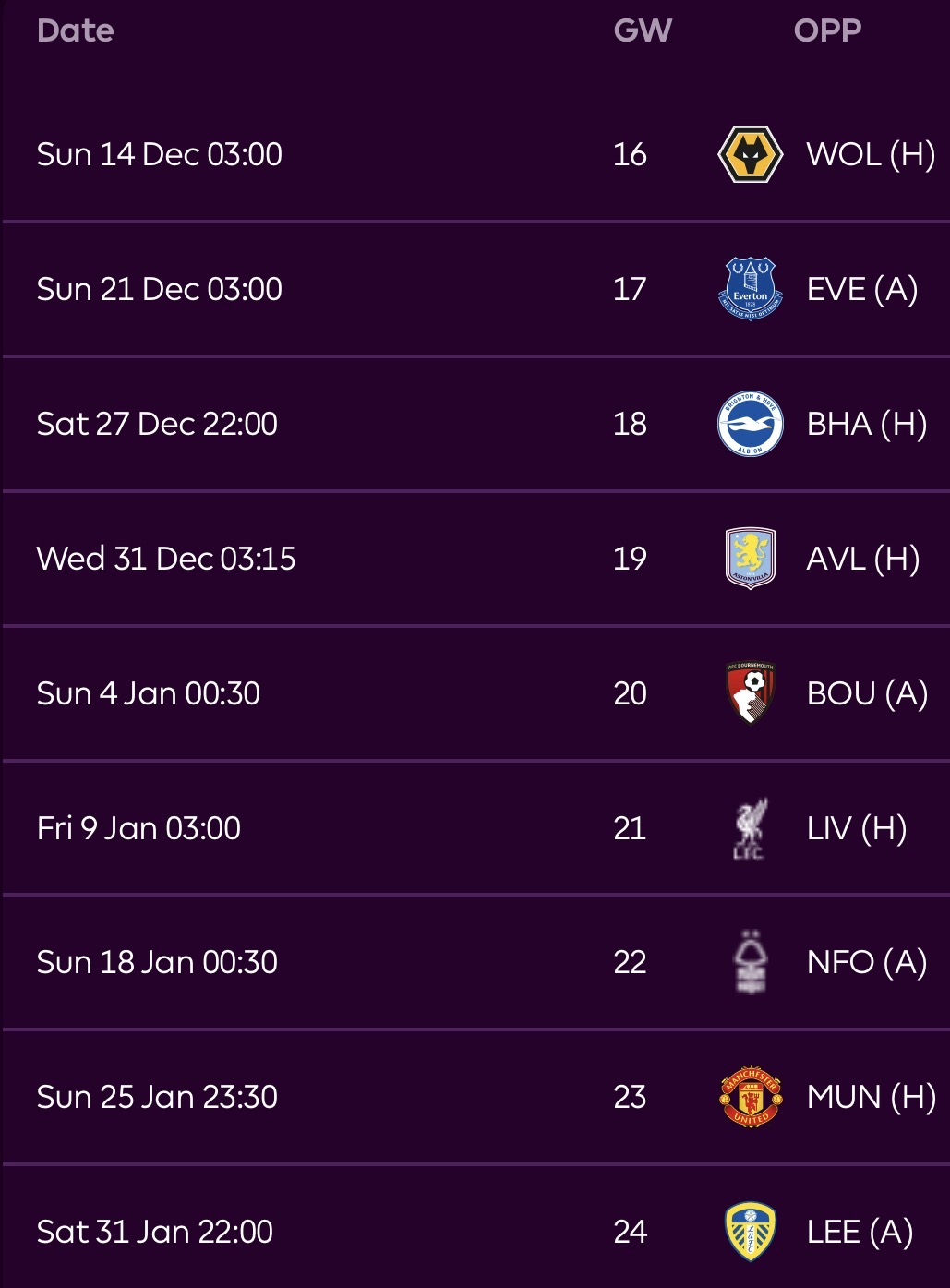Image resolution: width=950 pixels, height=1288 pixels.
Task: Tap the MUN (H) opponent text
Action: [x=871, y=1097]
